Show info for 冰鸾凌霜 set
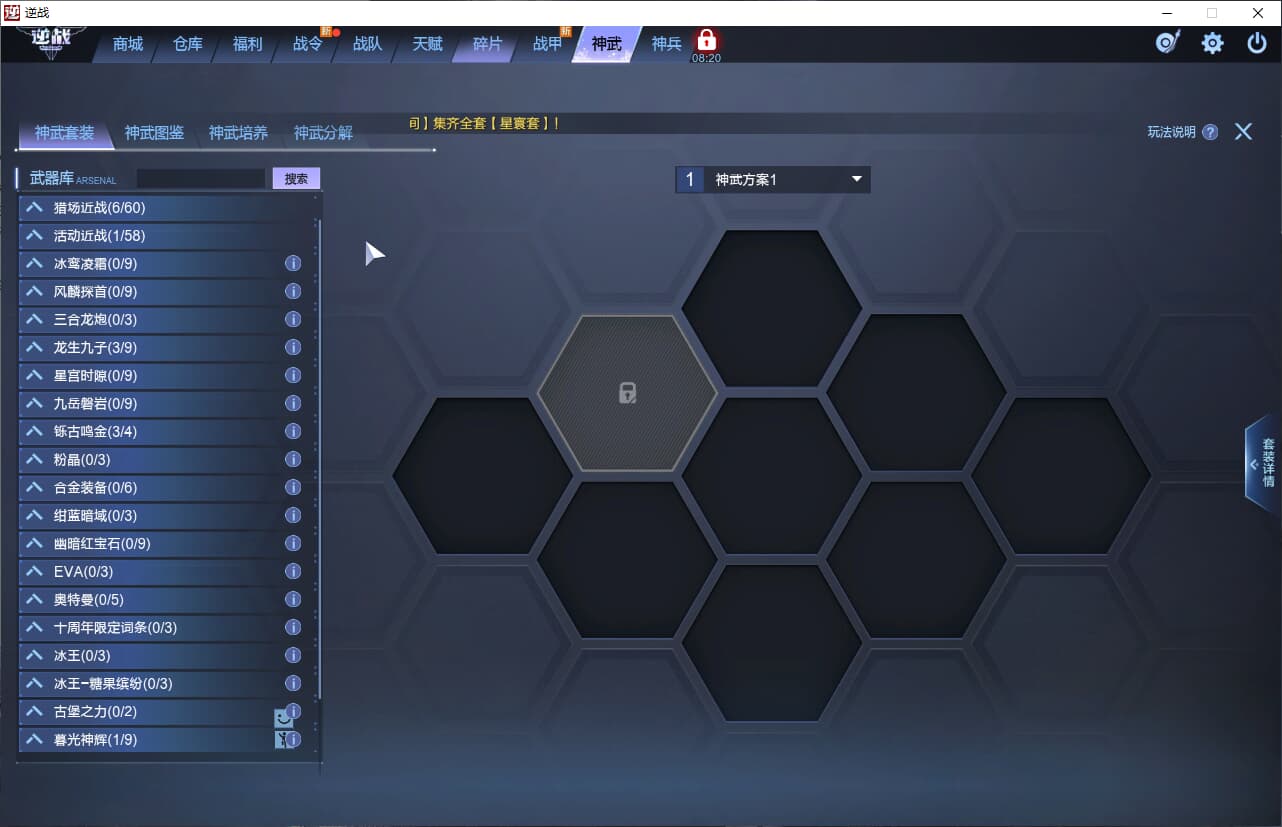The height and width of the screenshot is (827, 1282). click(293, 264)
